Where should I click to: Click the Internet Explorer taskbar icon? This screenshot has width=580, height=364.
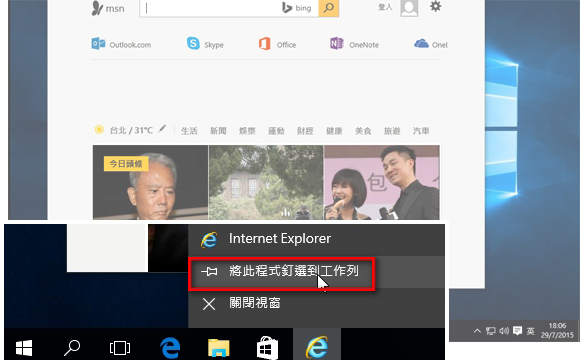[x=317, y=347]
